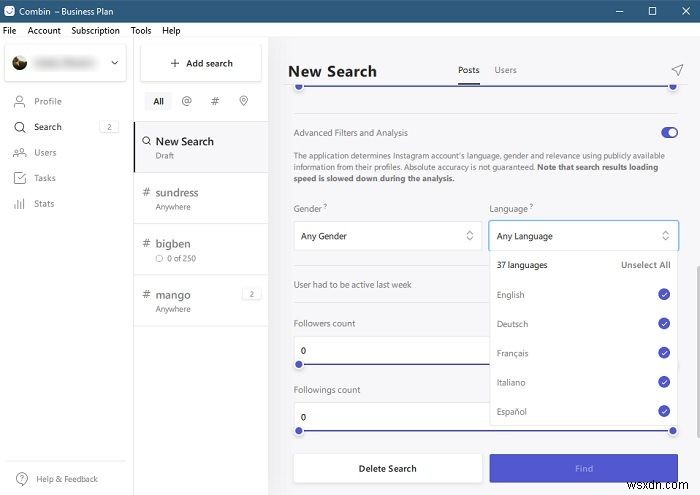Click 'User had to be active last week'
700x495 pixels.
coord(352,284)
